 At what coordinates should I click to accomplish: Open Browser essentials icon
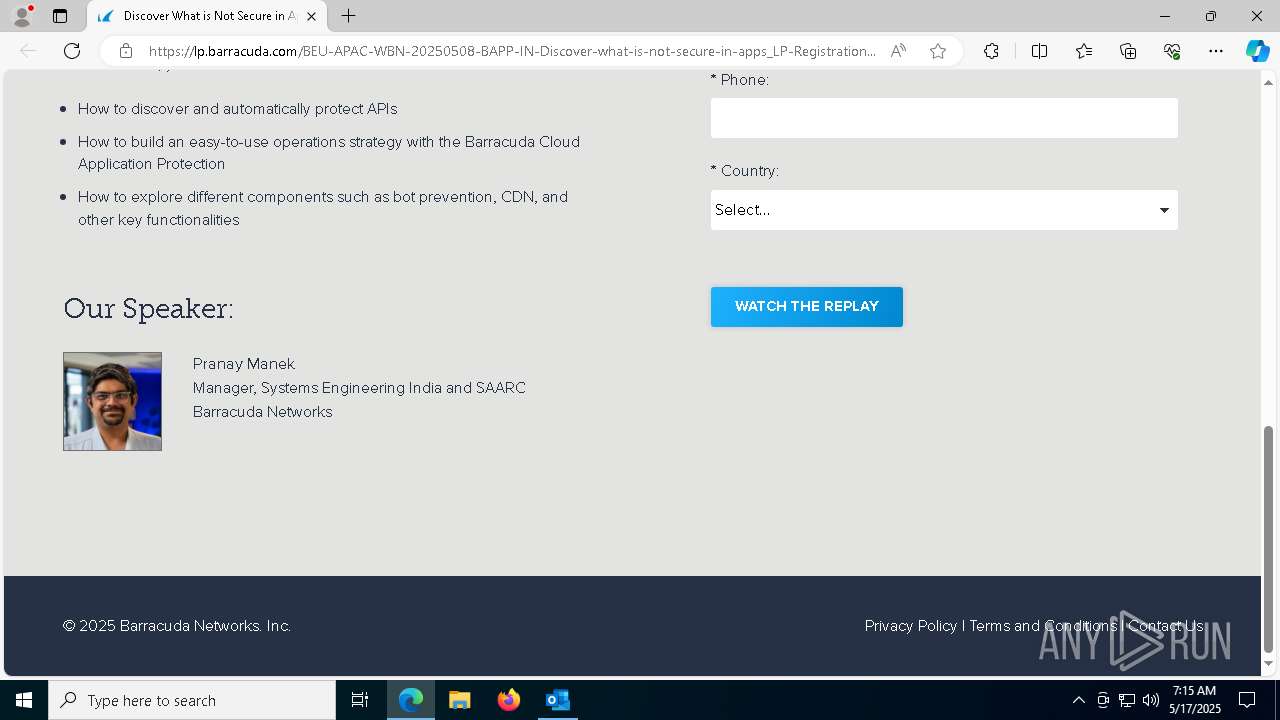click(1172, 51)
